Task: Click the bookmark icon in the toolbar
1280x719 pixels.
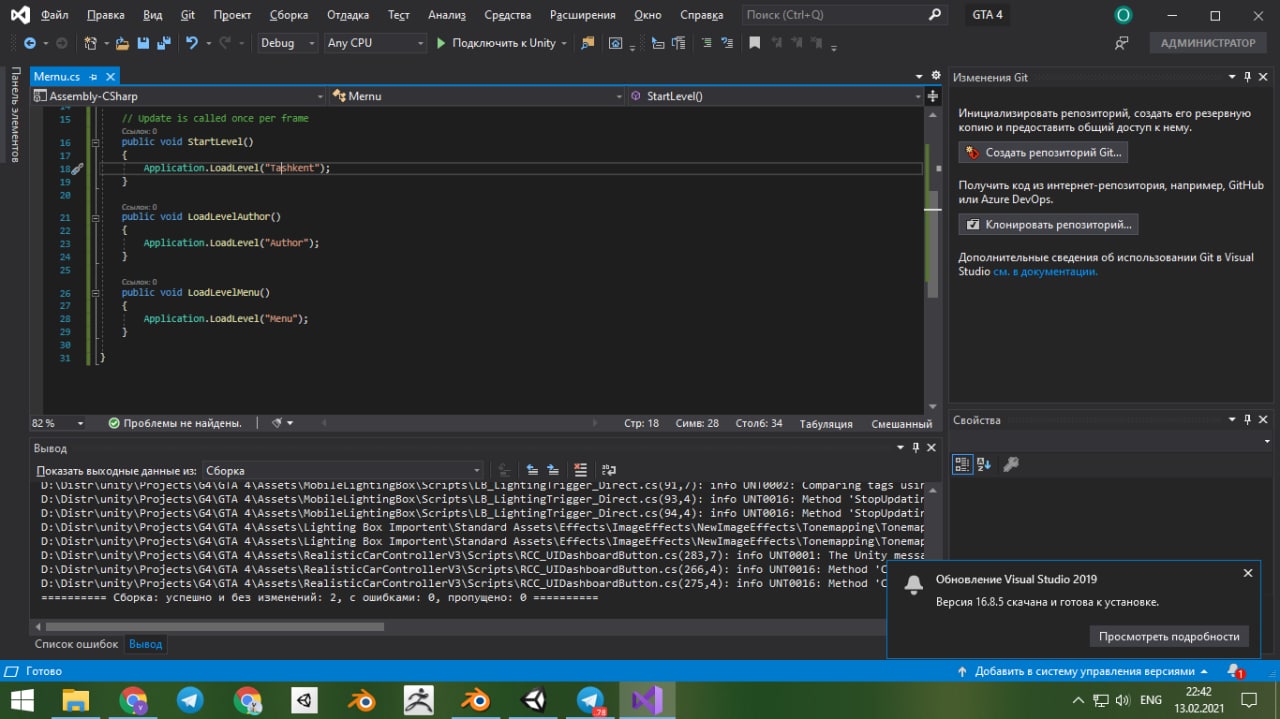Action: pyautogui.click(x=755, y=43)
